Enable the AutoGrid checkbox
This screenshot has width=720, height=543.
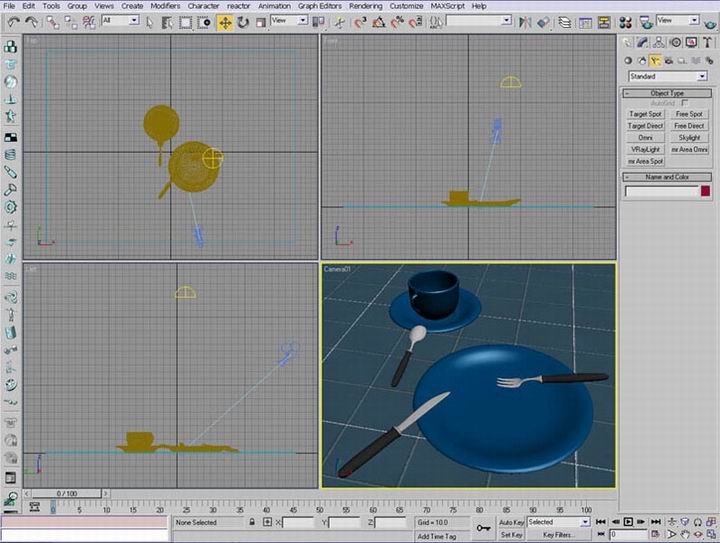point(684,103)
